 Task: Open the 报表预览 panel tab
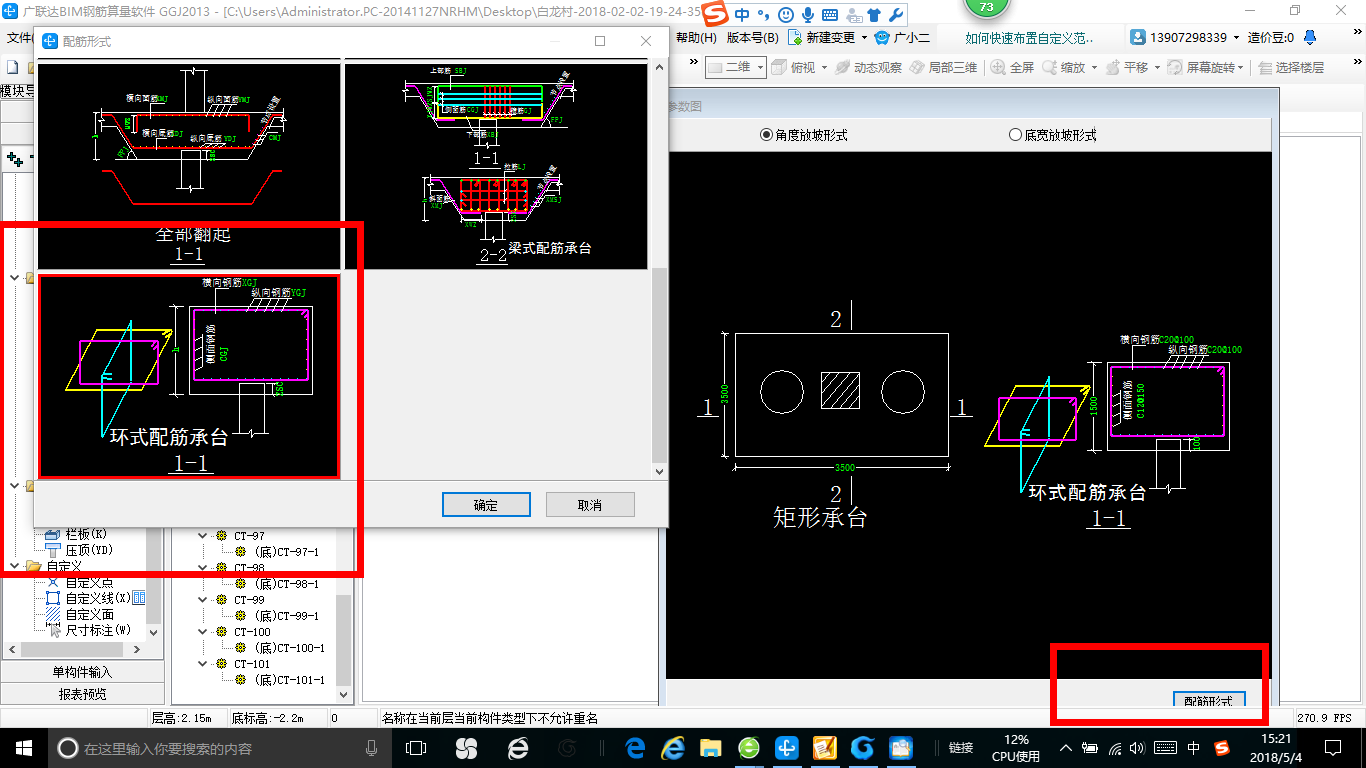[x=82, y=694]
